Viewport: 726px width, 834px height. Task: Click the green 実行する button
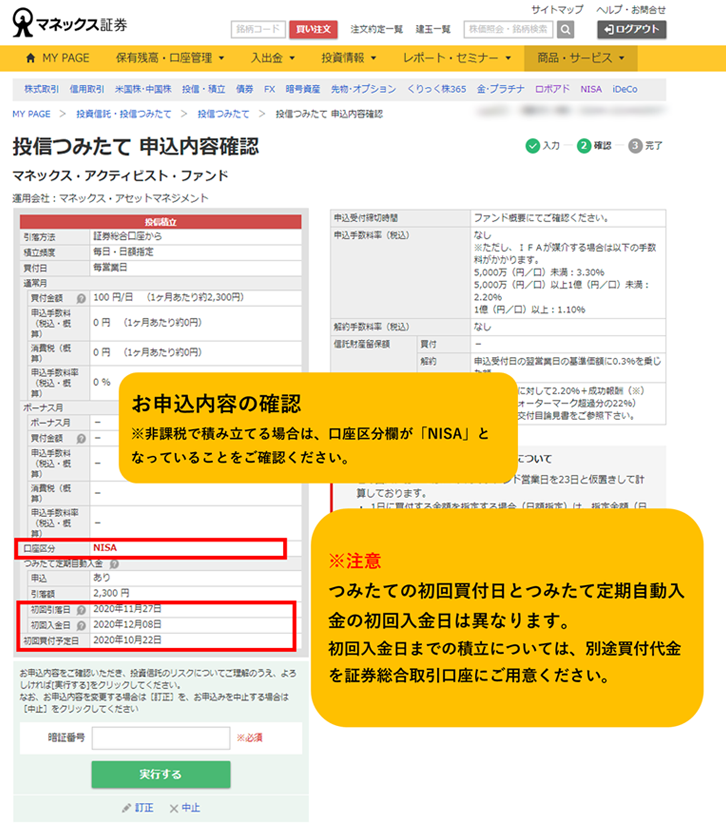pyautogui.click(x=161, y=774)
